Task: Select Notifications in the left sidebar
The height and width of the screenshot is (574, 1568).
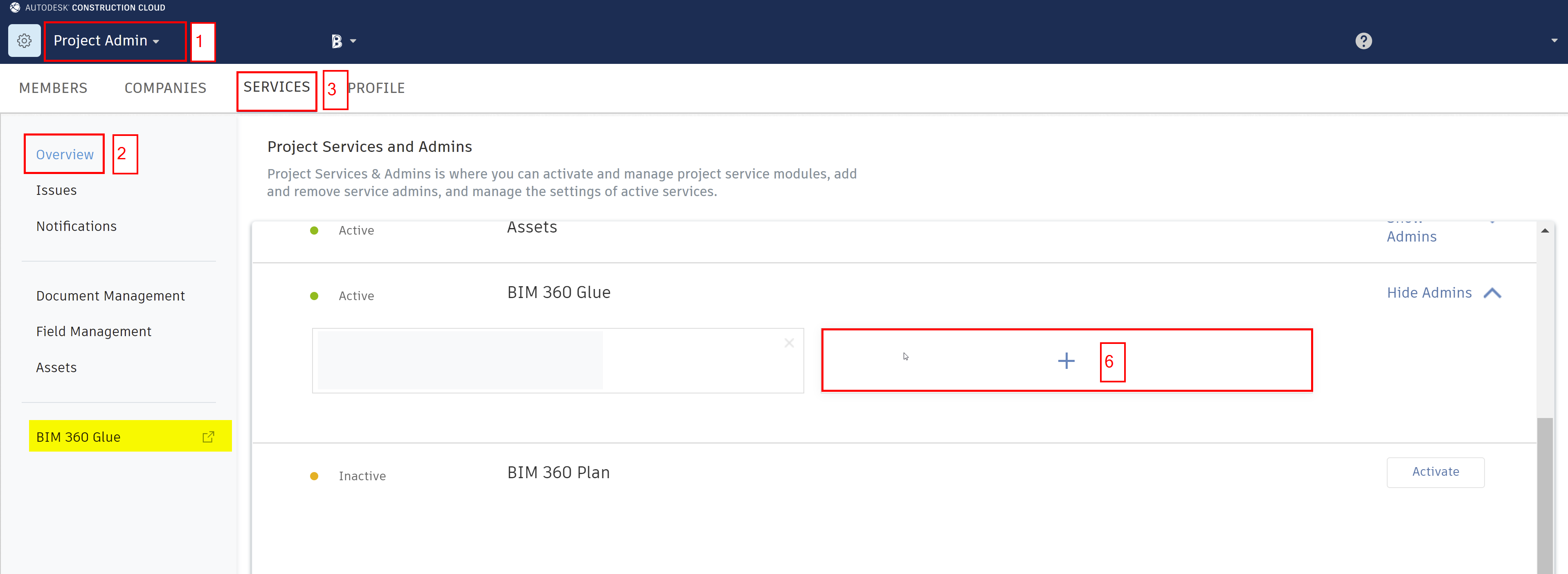Action: coord(76,226)
